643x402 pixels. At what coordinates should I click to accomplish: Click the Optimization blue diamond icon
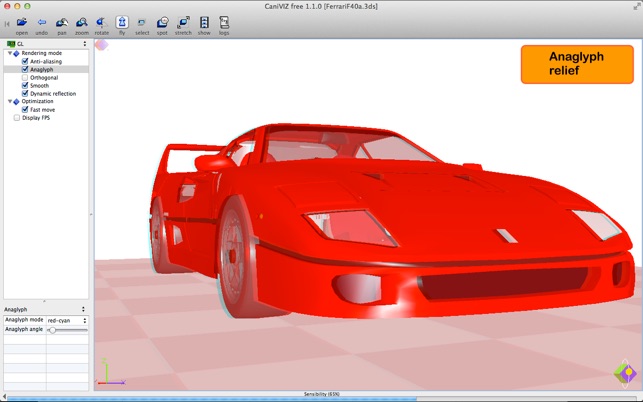tap(16, 101)
